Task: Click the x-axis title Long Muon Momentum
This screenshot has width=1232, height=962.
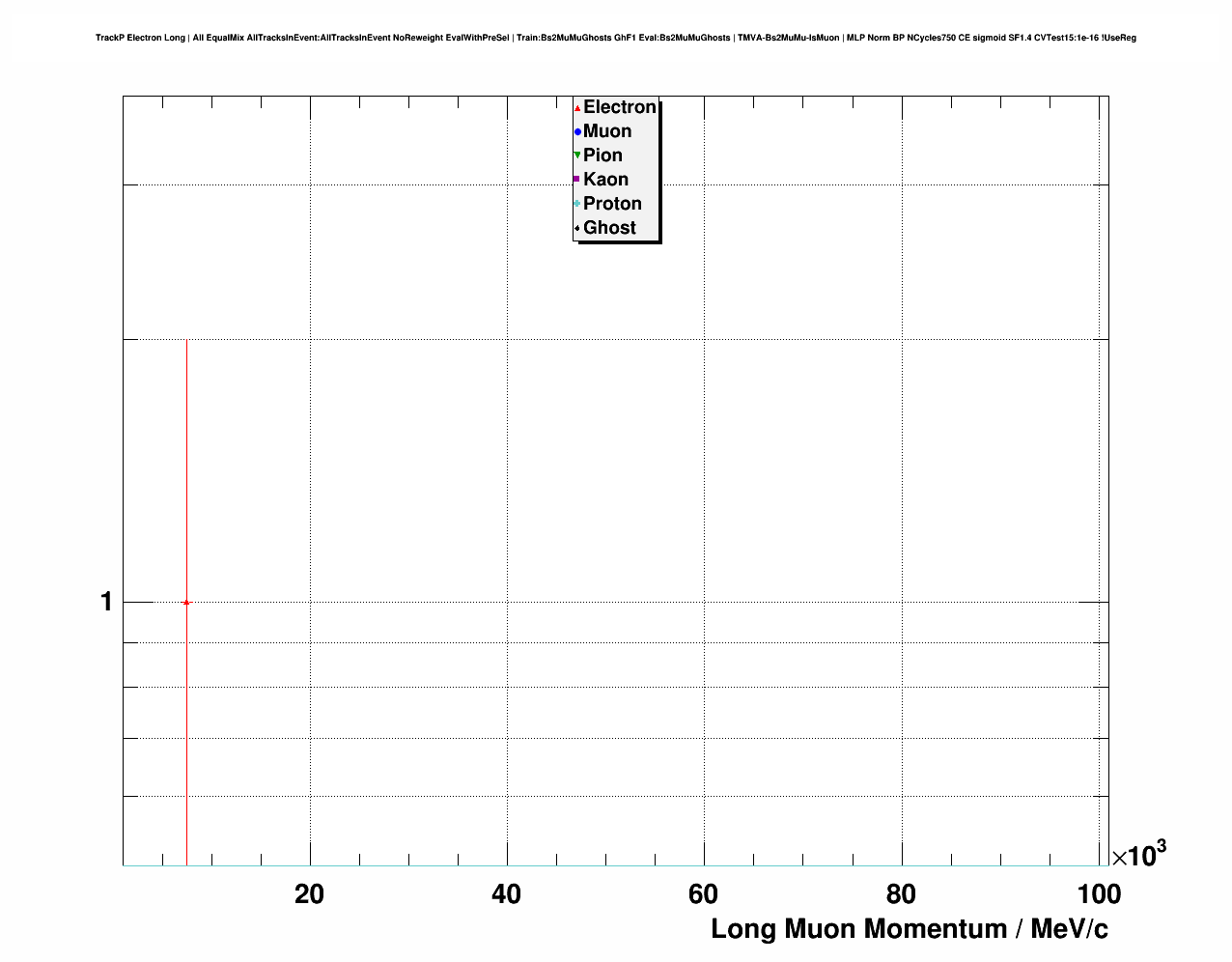Action: tap(910, 929)
